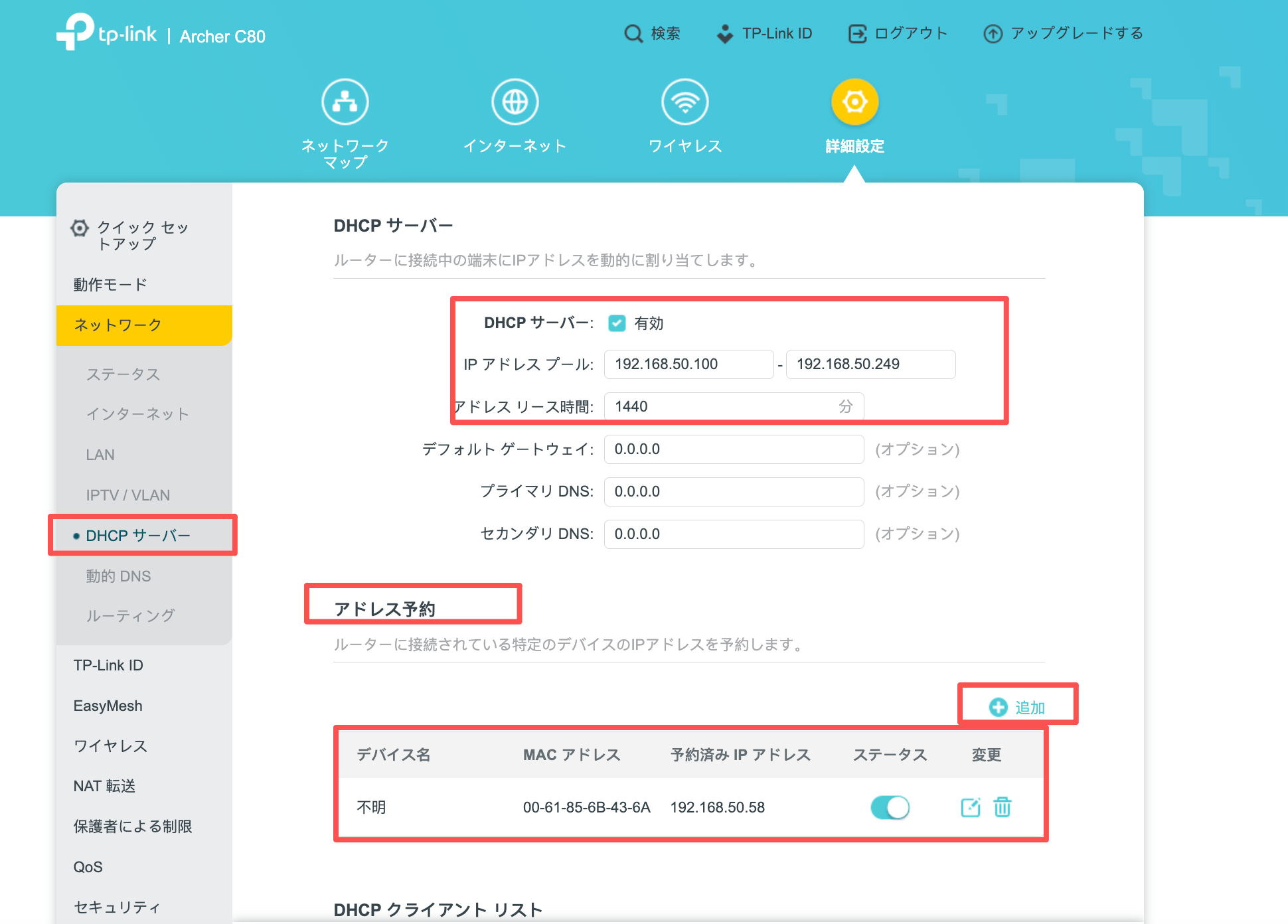Click the ステータス column header
The image size is (1288, 924).
point(890,755)
